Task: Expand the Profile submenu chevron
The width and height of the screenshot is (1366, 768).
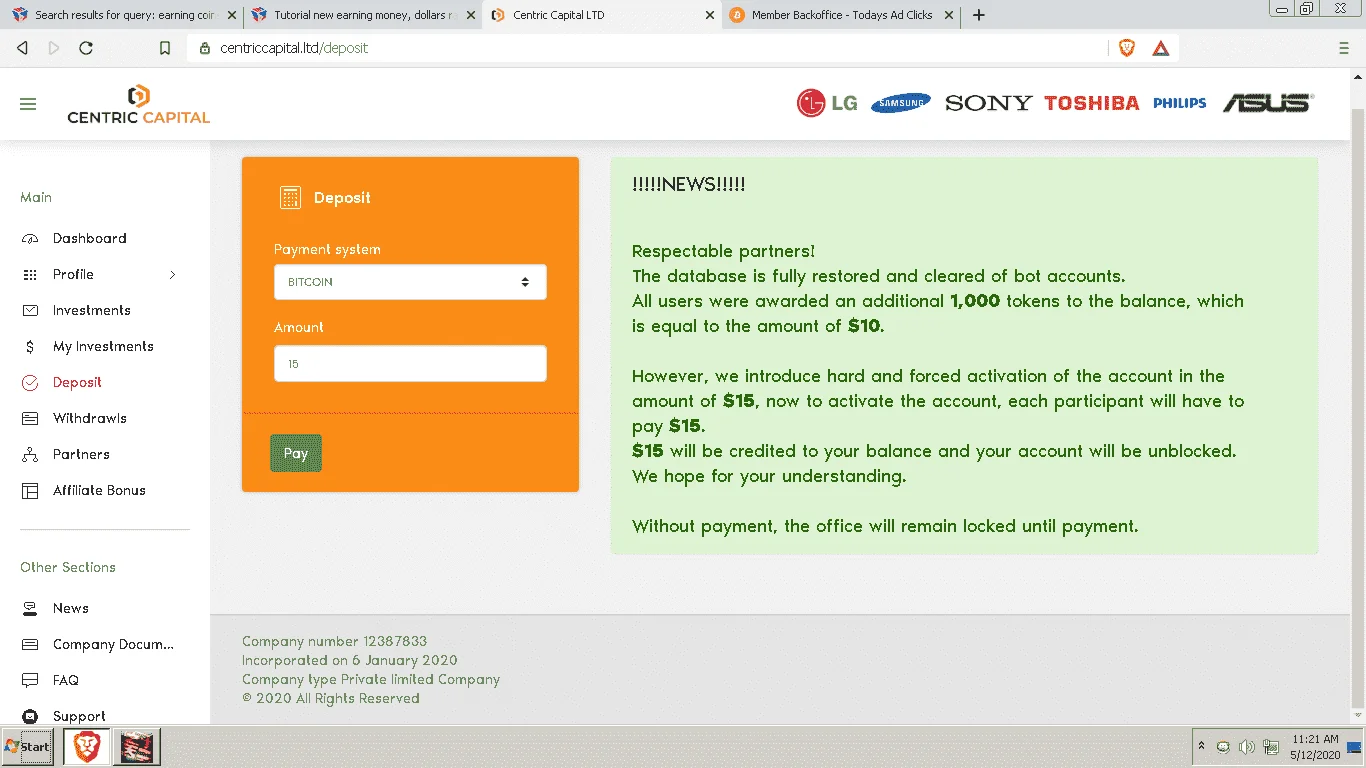Action: [172, 275]
